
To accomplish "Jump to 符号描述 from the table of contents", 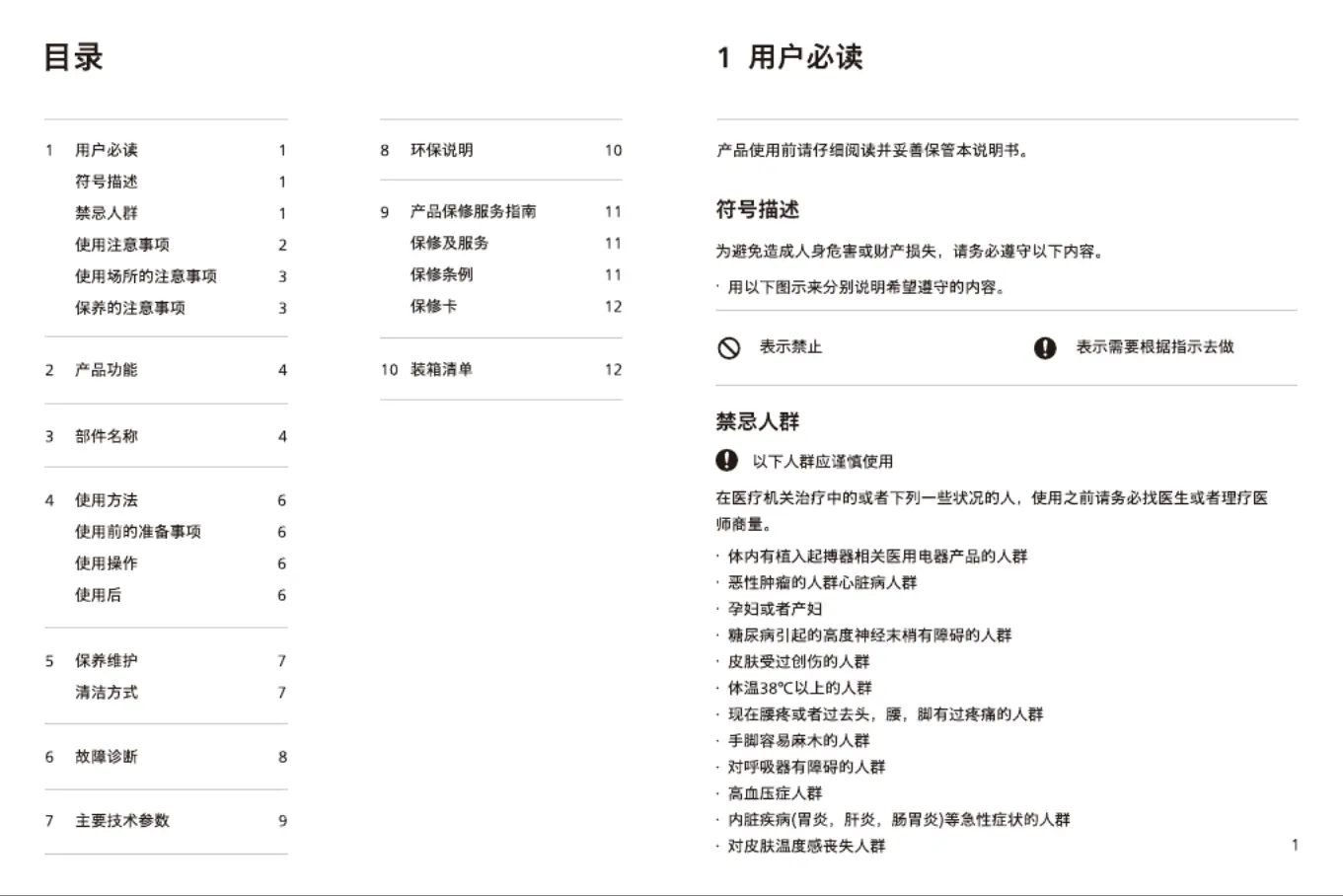I will 107,182.
